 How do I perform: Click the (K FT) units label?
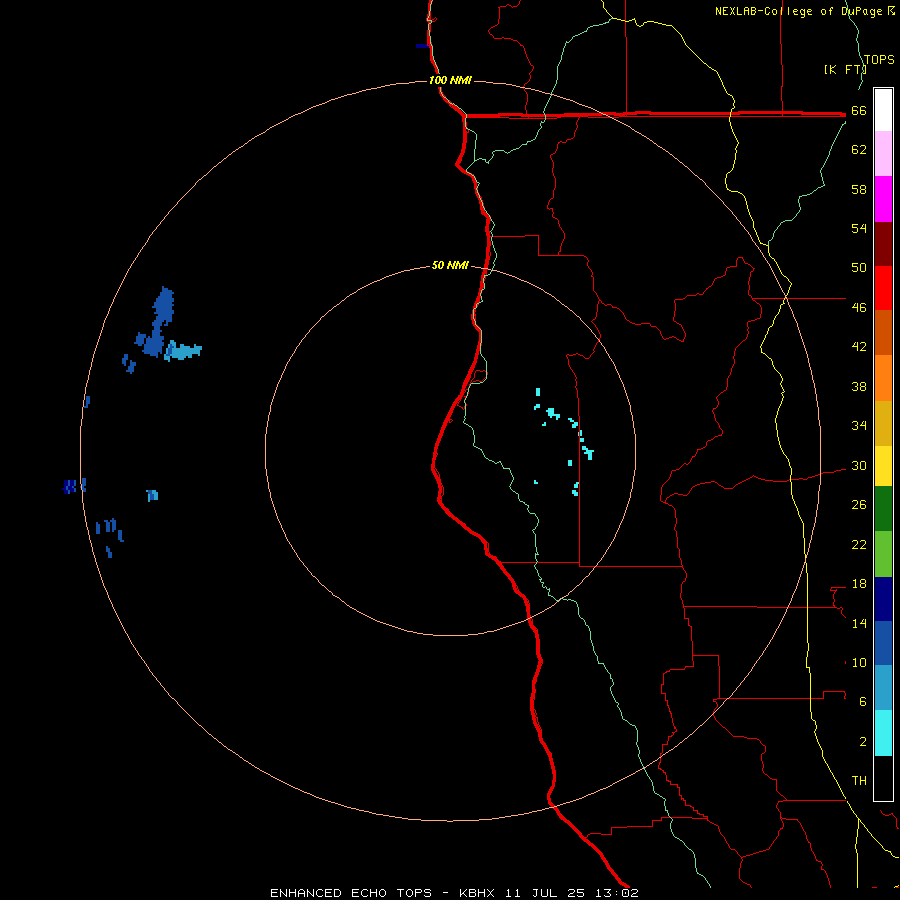pos(845,69)
